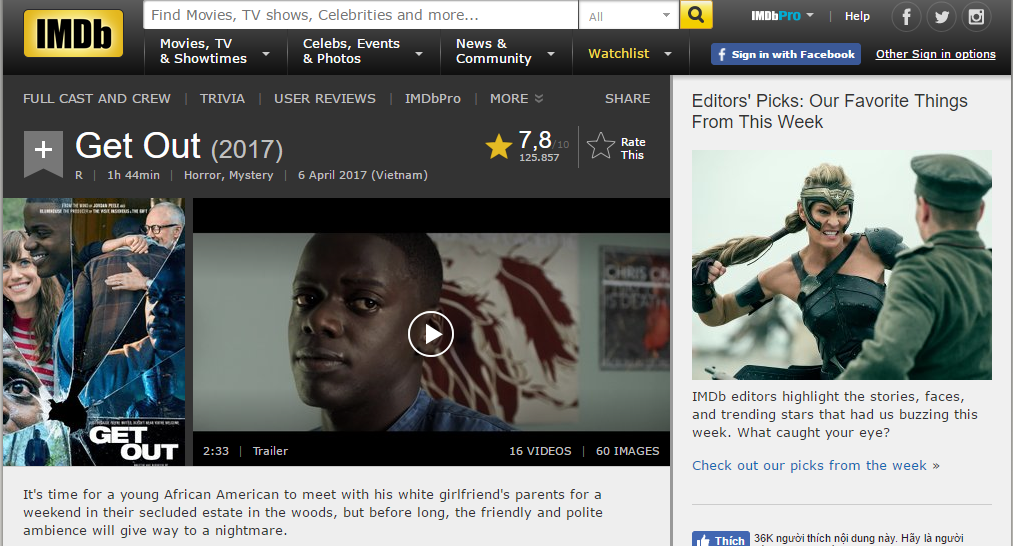Viewport: 1013px width, 546px height.
Task: Click Editors' Picks headline
Action: (x=830, y=111)
